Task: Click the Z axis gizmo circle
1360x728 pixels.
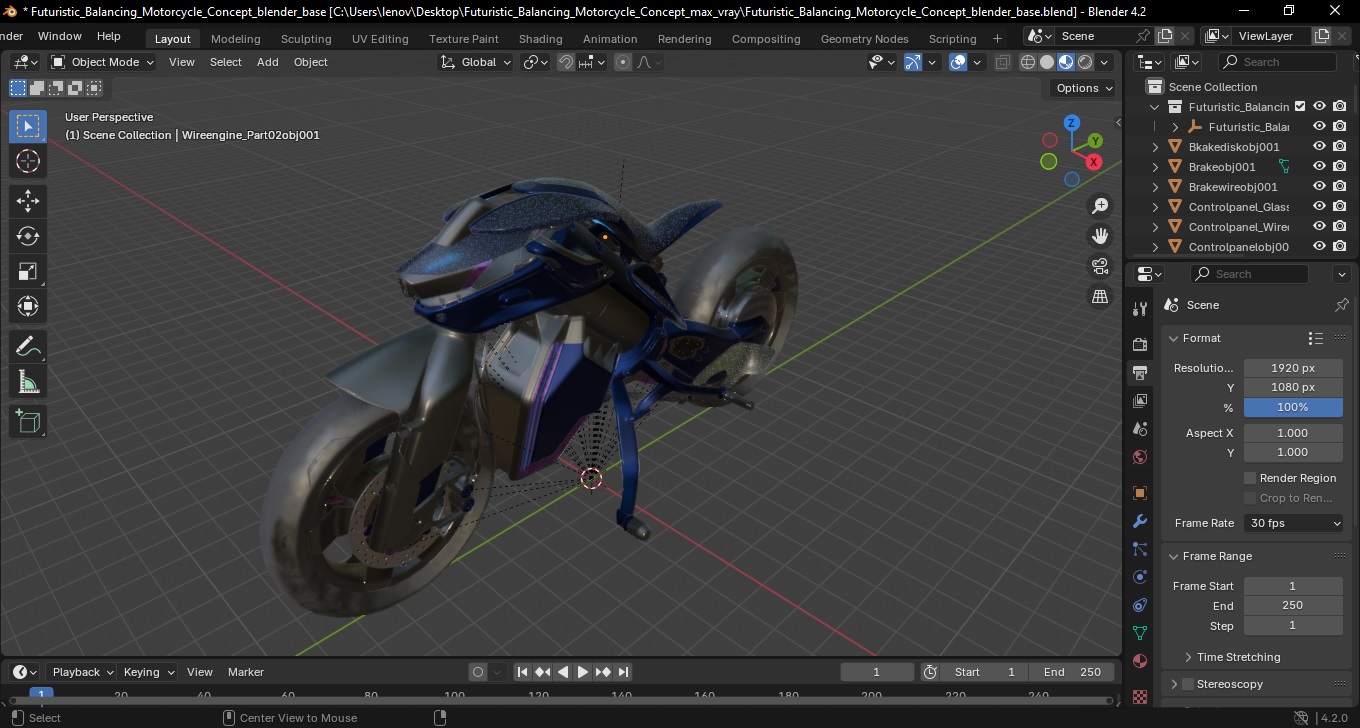Action: pos(1071,122)
